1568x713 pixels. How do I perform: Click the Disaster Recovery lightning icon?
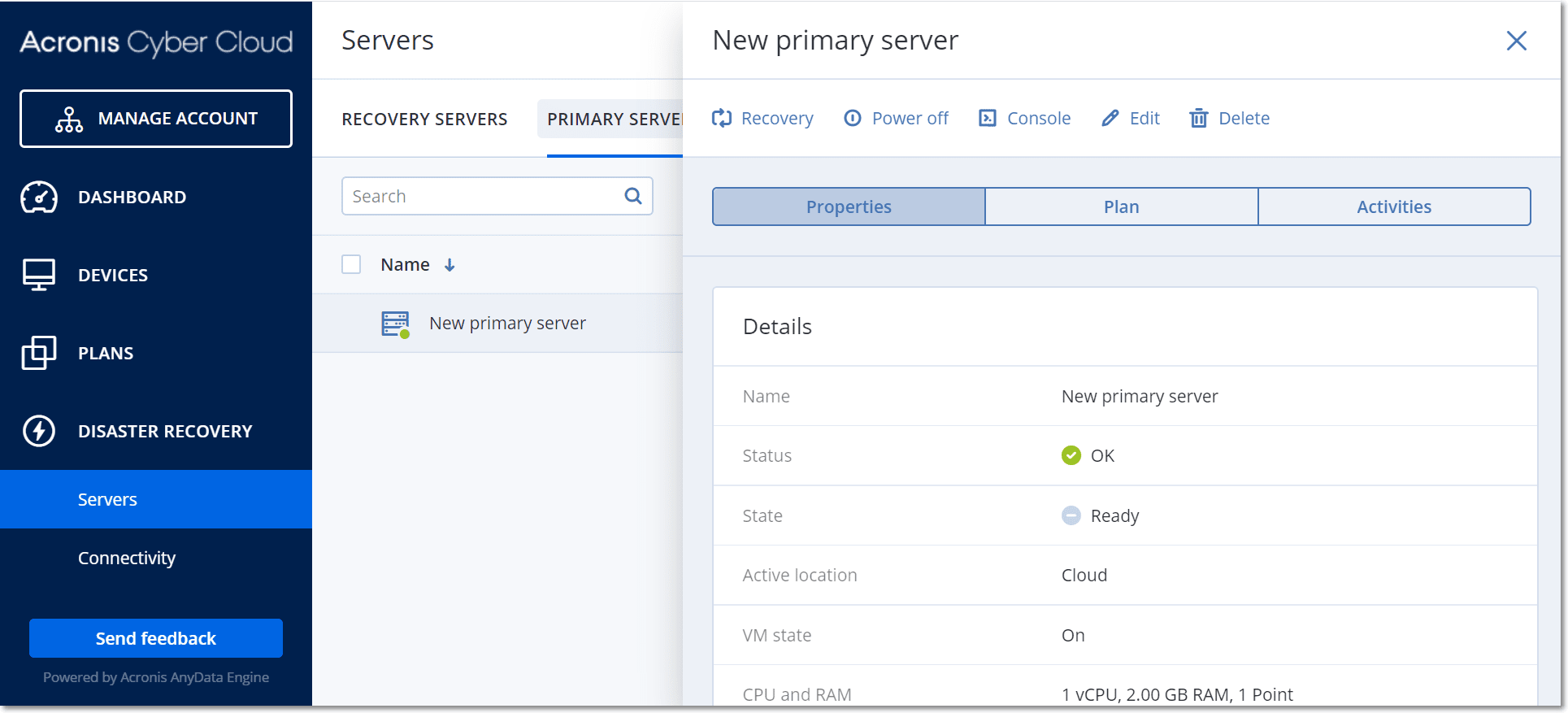39,431
